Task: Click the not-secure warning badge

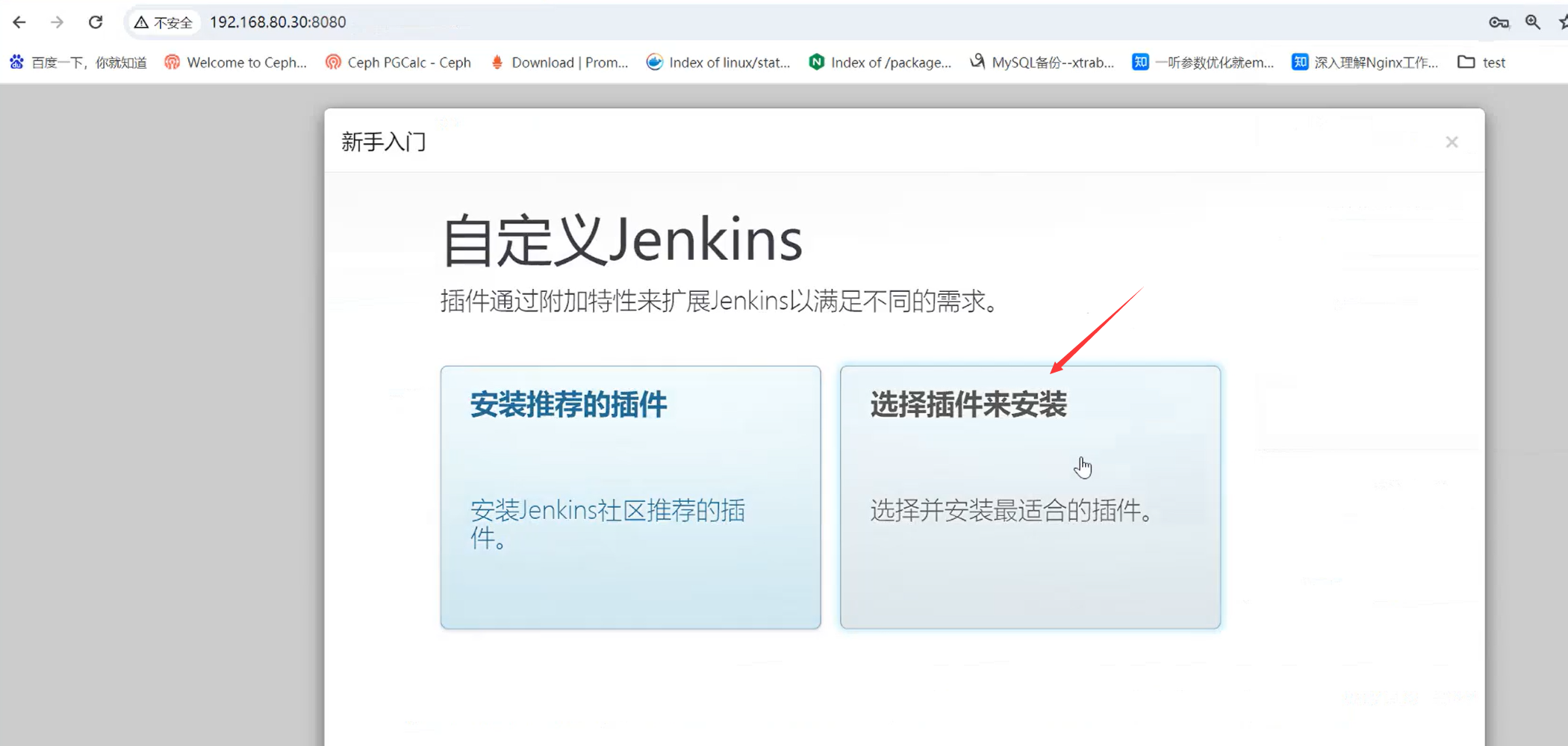Action: (x=164, y=22)
